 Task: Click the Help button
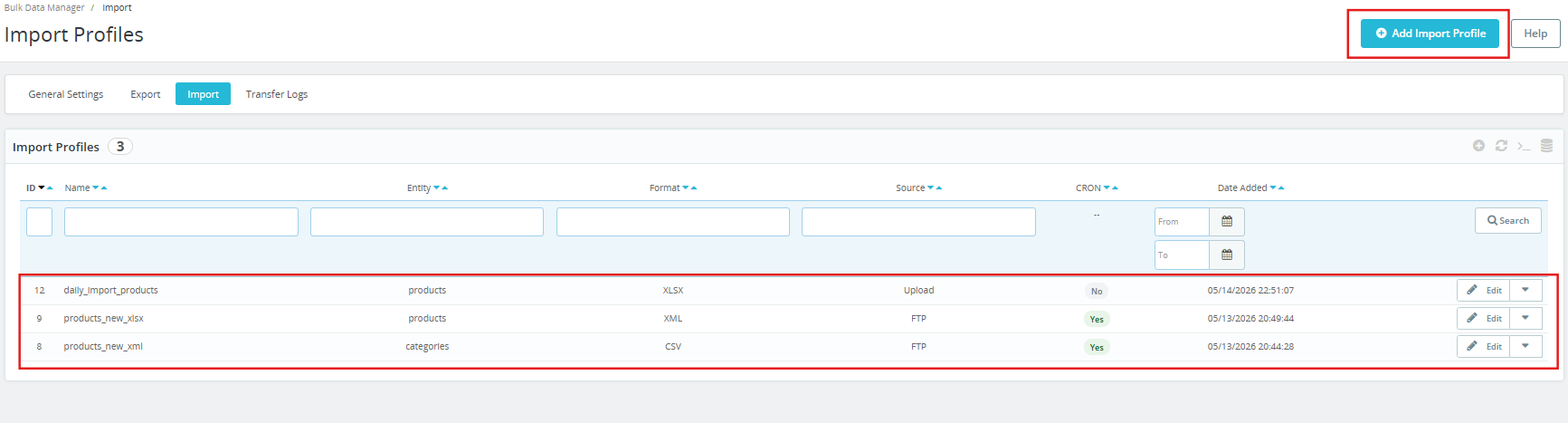click(1535, 34)
